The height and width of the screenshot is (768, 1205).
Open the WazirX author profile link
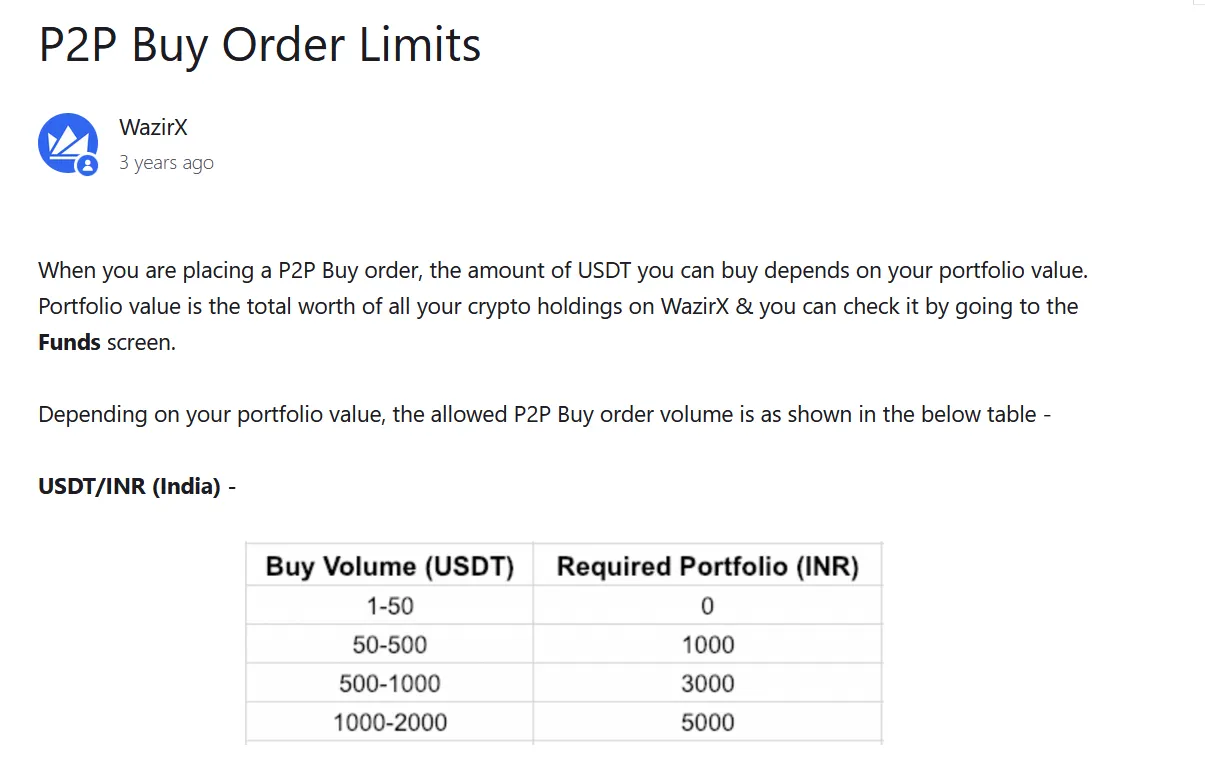(x=153, y=128)
